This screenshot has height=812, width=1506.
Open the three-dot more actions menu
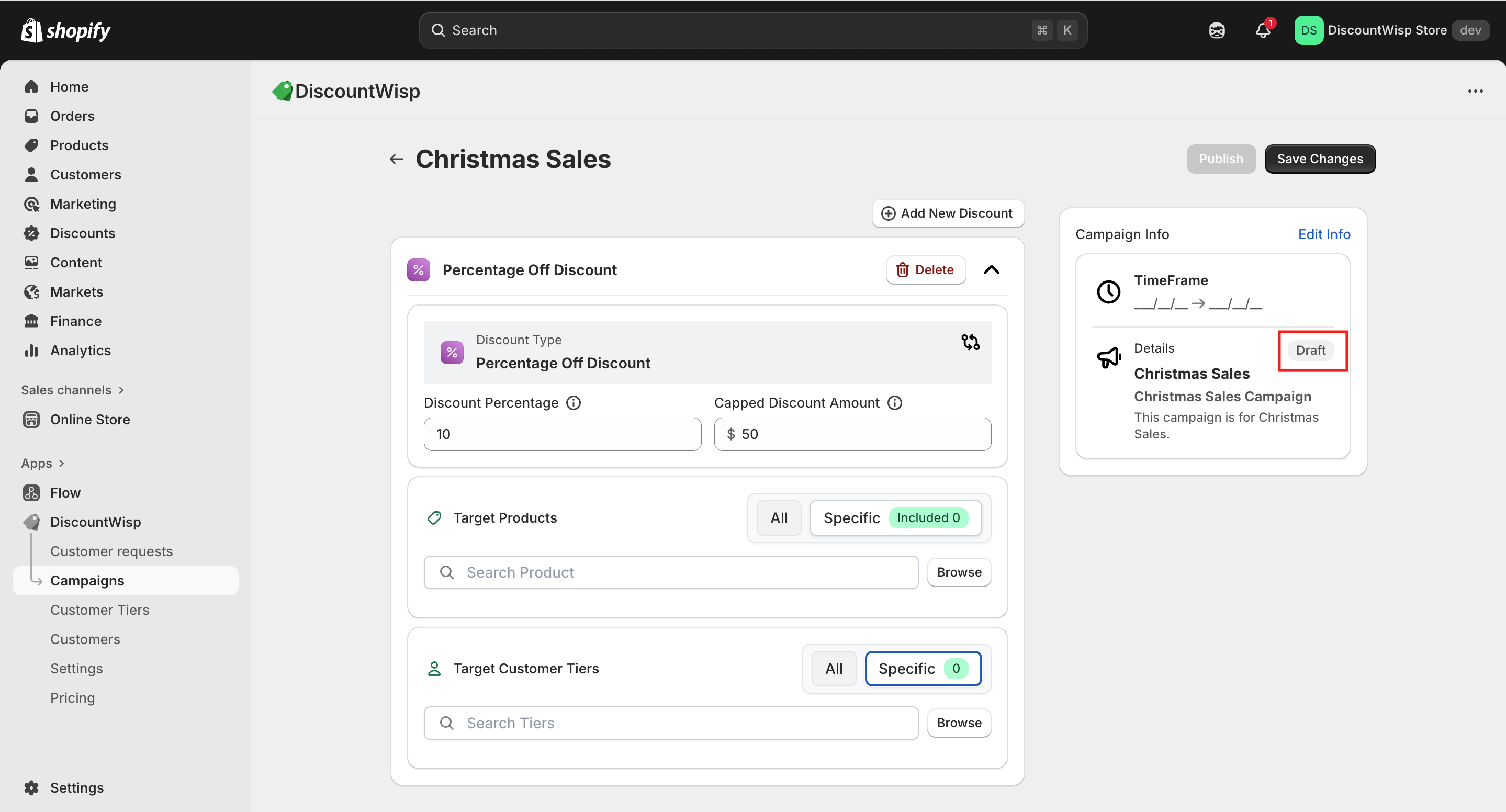coord(1475,91)
